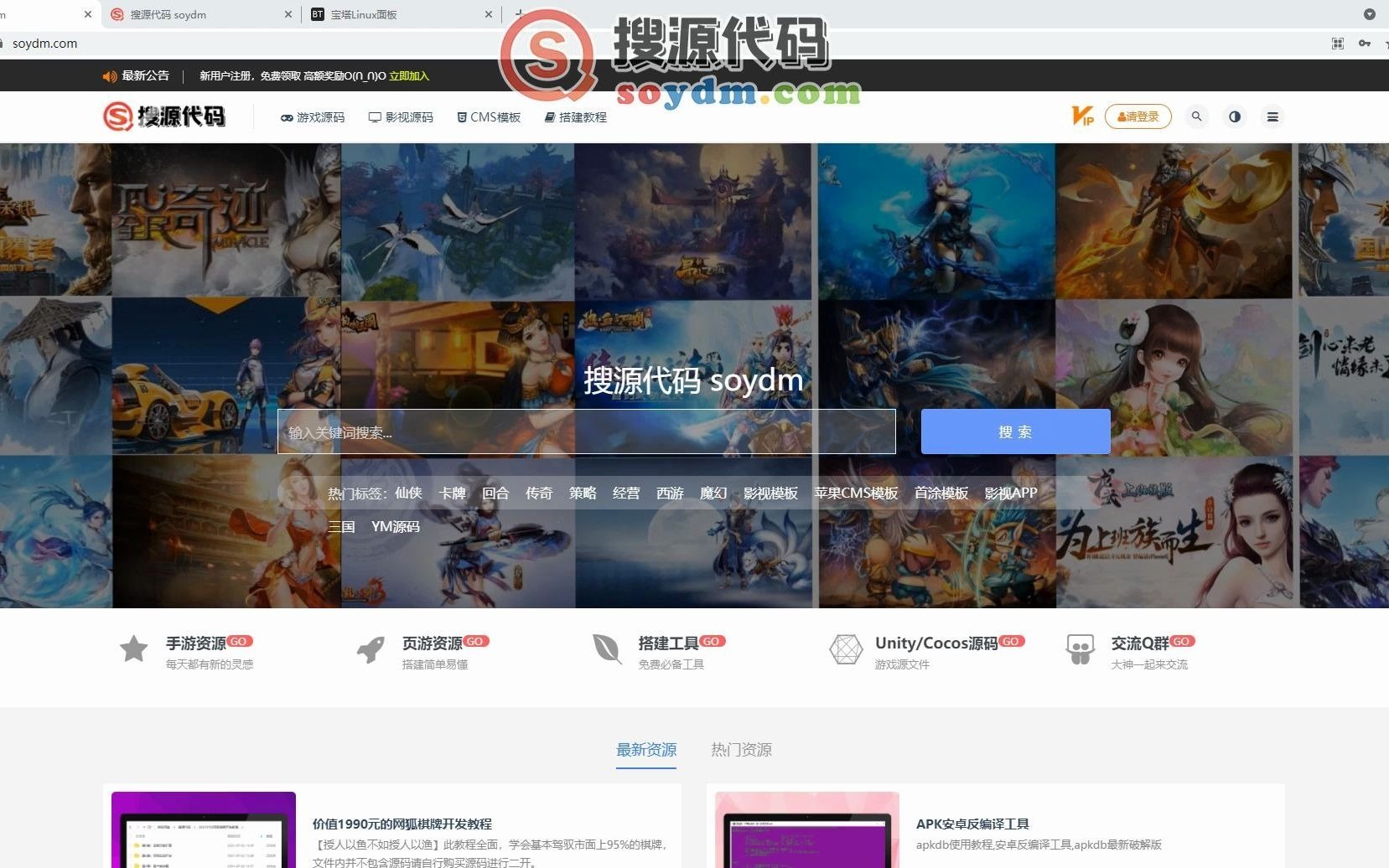
Task: Select the 回合 hot tag
Action: (x=495, y=493)
